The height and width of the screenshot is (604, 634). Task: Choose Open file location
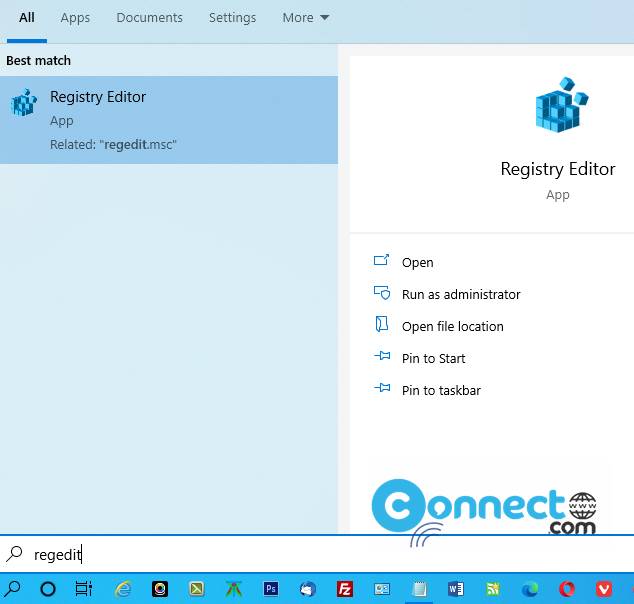click(x=452, y=326)
